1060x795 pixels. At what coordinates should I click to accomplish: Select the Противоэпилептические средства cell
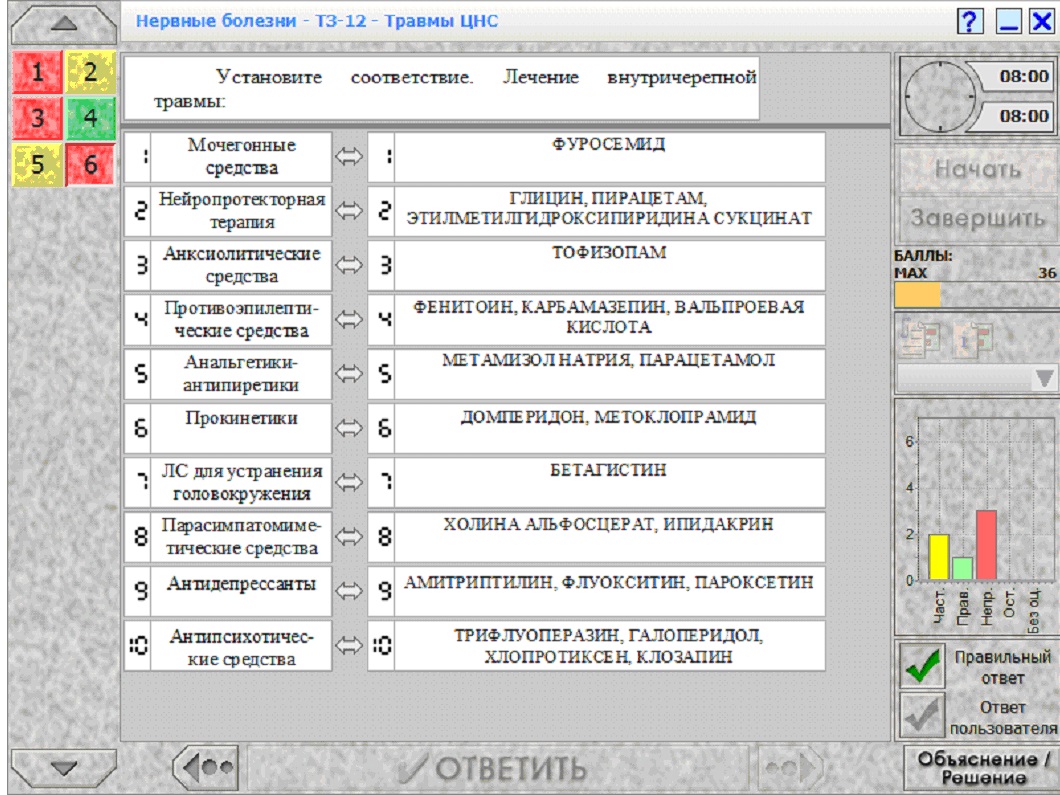[241, 319]
